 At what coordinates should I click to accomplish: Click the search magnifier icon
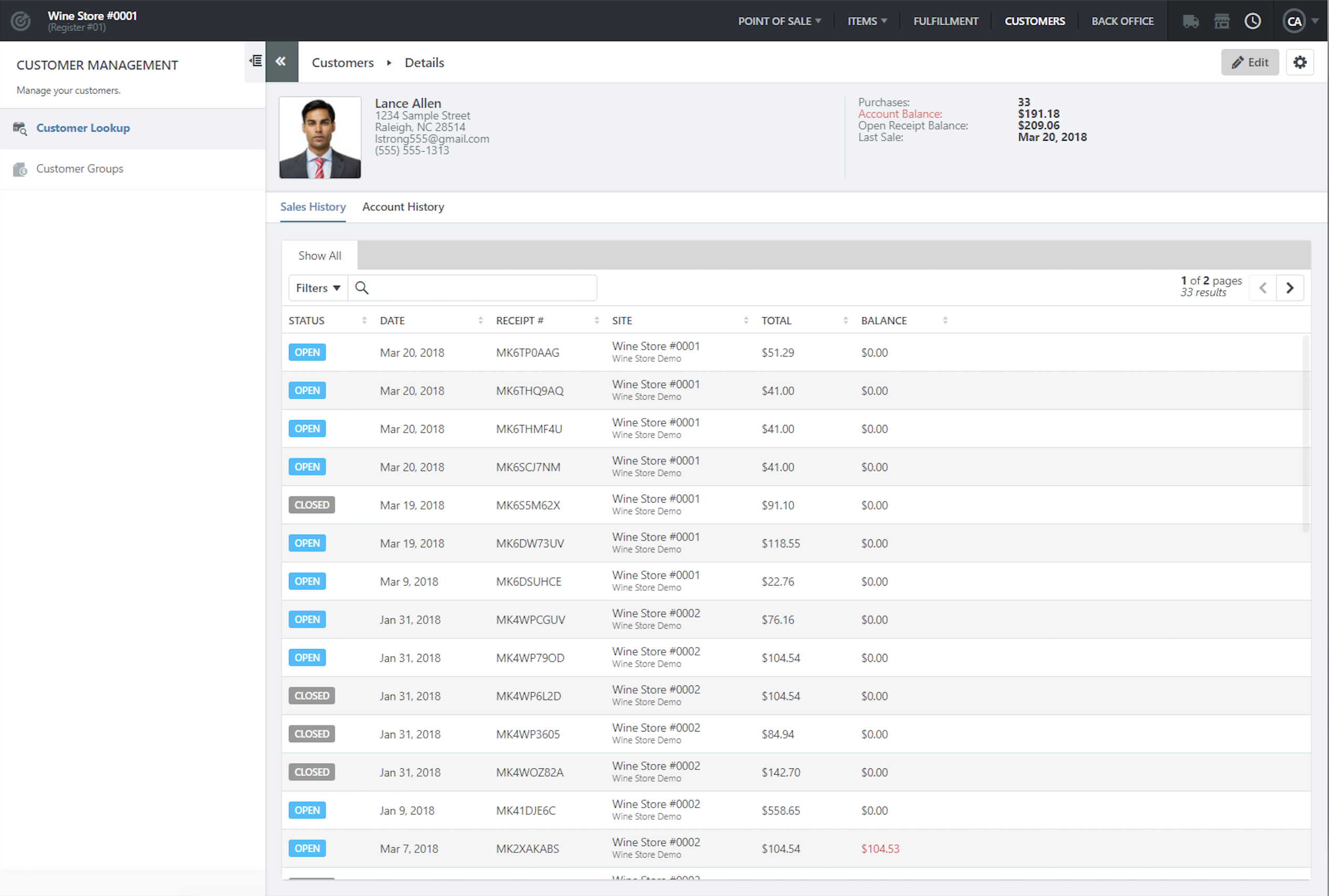[362, 288]
